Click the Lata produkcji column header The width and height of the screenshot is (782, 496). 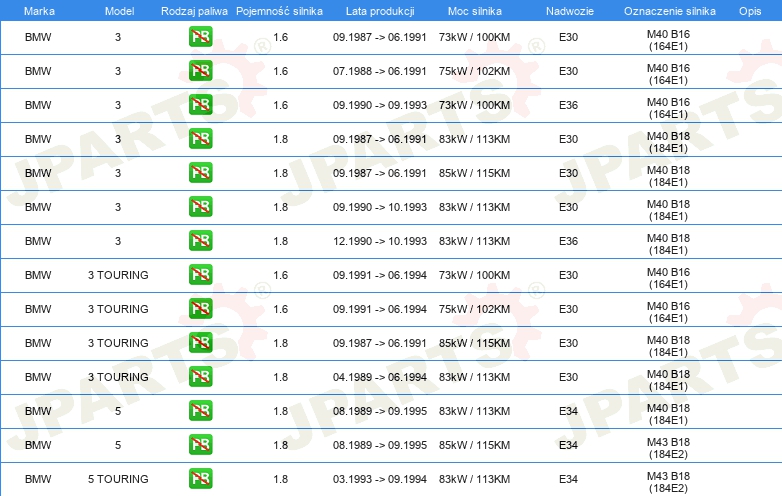(x=380, y=11)
